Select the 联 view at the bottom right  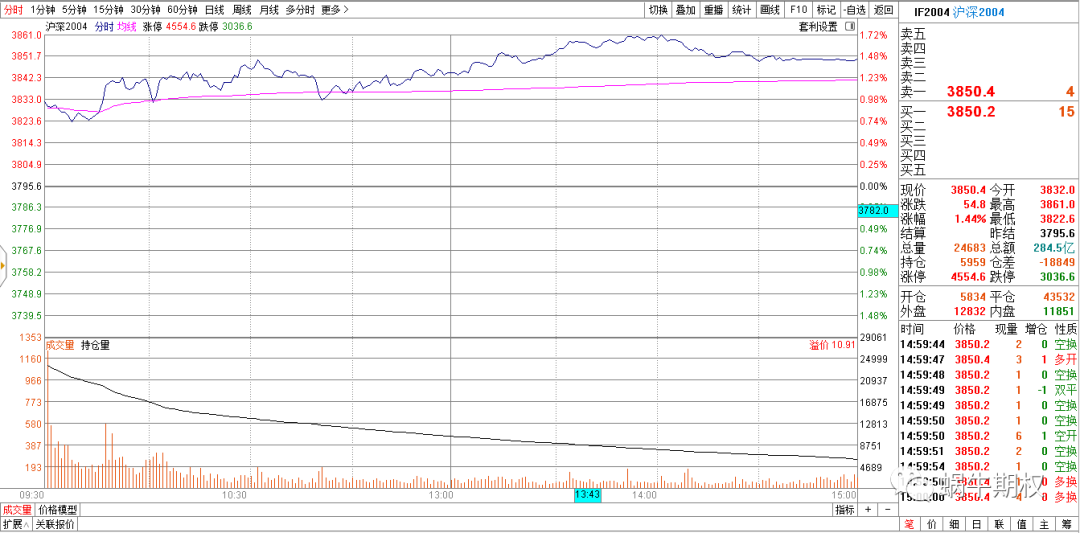pos(999,525)
